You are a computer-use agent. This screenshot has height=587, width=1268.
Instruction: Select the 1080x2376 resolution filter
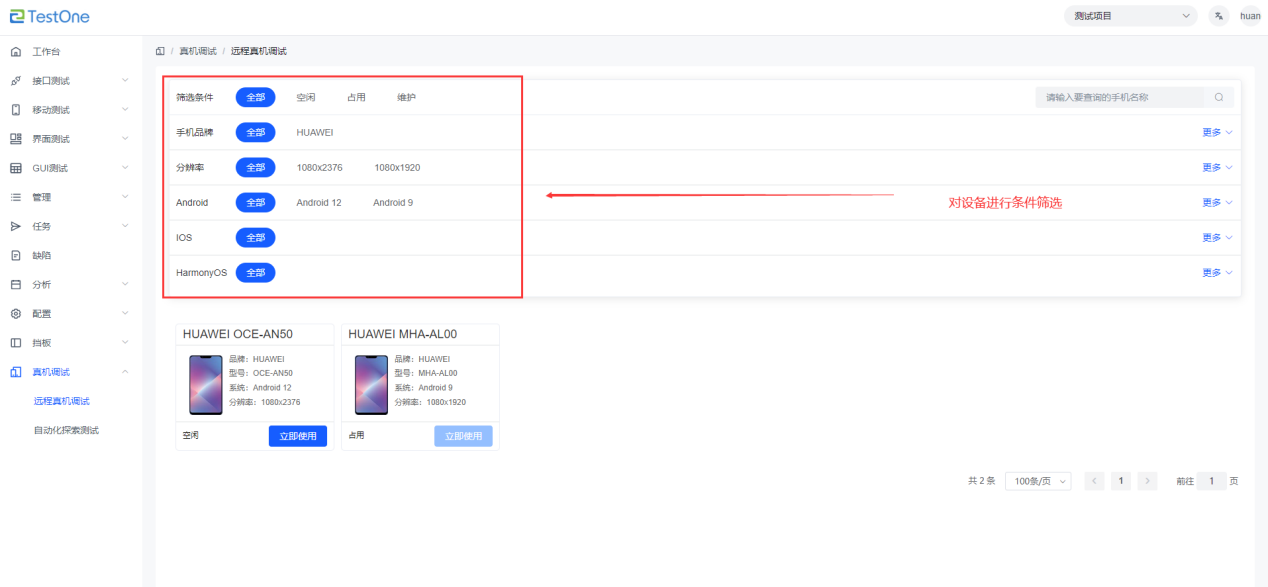[319, 168]
